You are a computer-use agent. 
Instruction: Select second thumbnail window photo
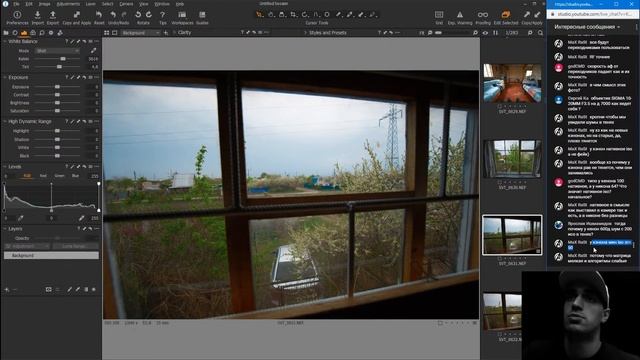pos(512,159)
